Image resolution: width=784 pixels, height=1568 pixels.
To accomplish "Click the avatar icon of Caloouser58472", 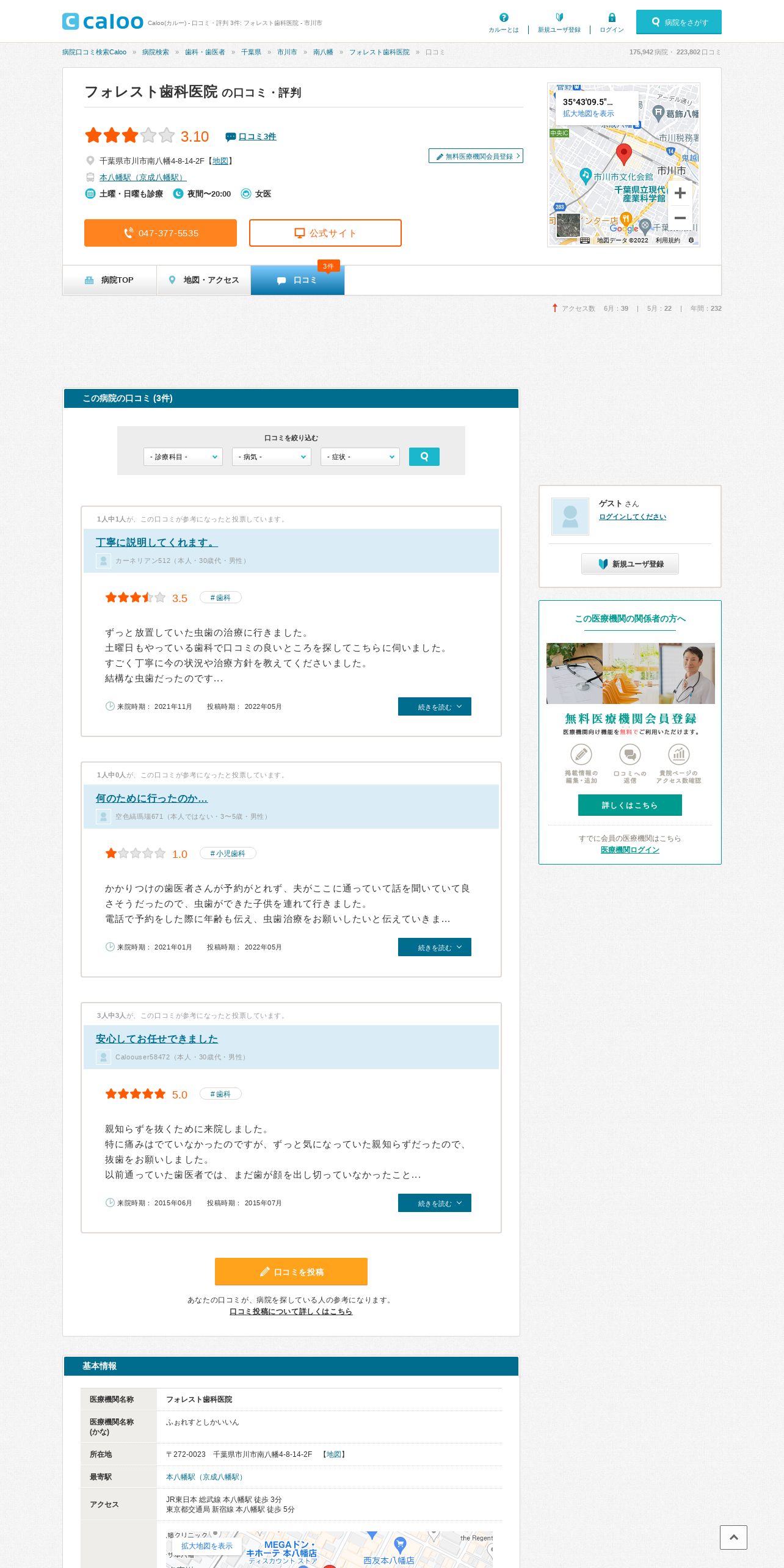I will click(103, 1057).
